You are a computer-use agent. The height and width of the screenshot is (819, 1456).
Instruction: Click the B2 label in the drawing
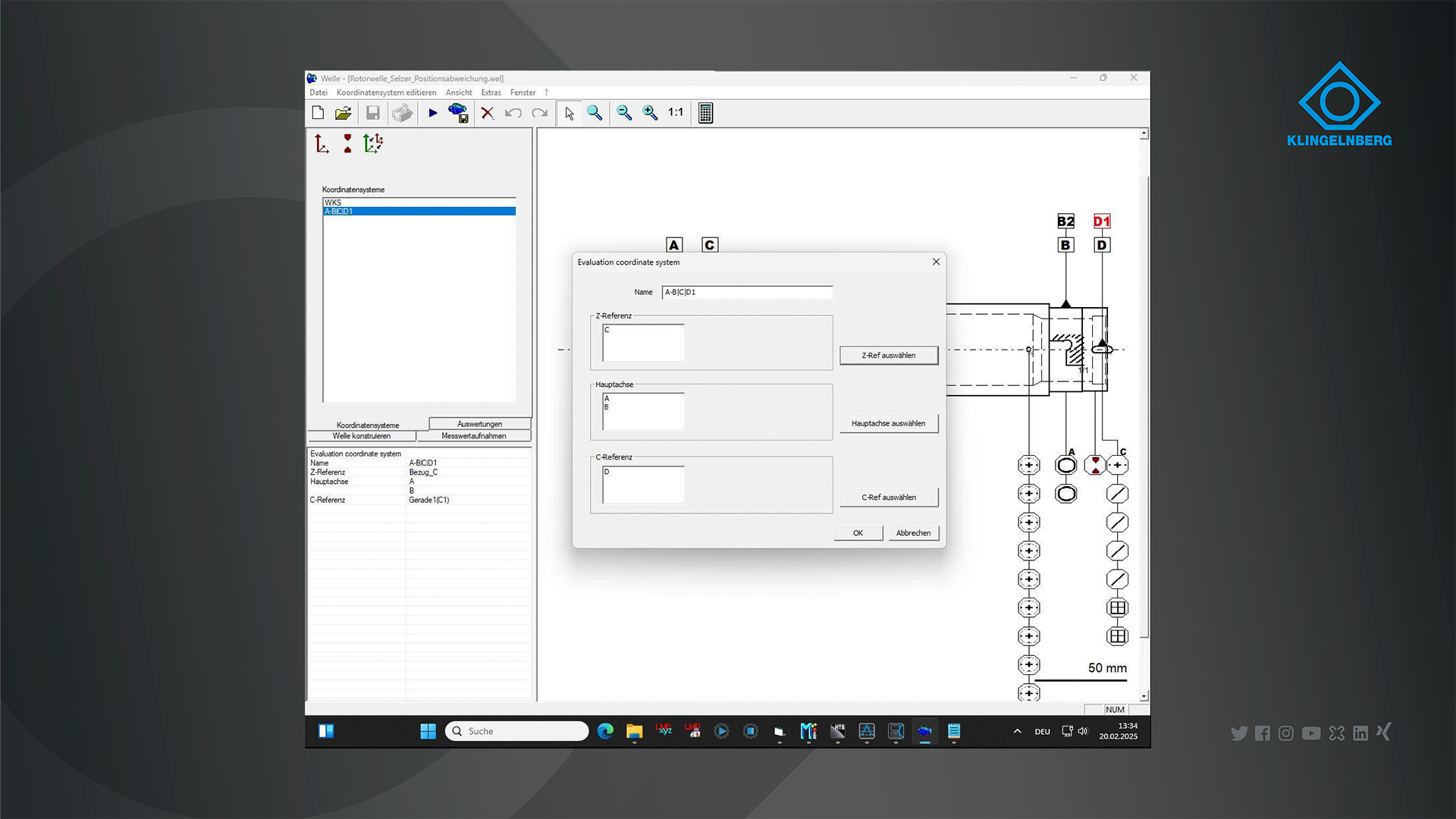1065,221
